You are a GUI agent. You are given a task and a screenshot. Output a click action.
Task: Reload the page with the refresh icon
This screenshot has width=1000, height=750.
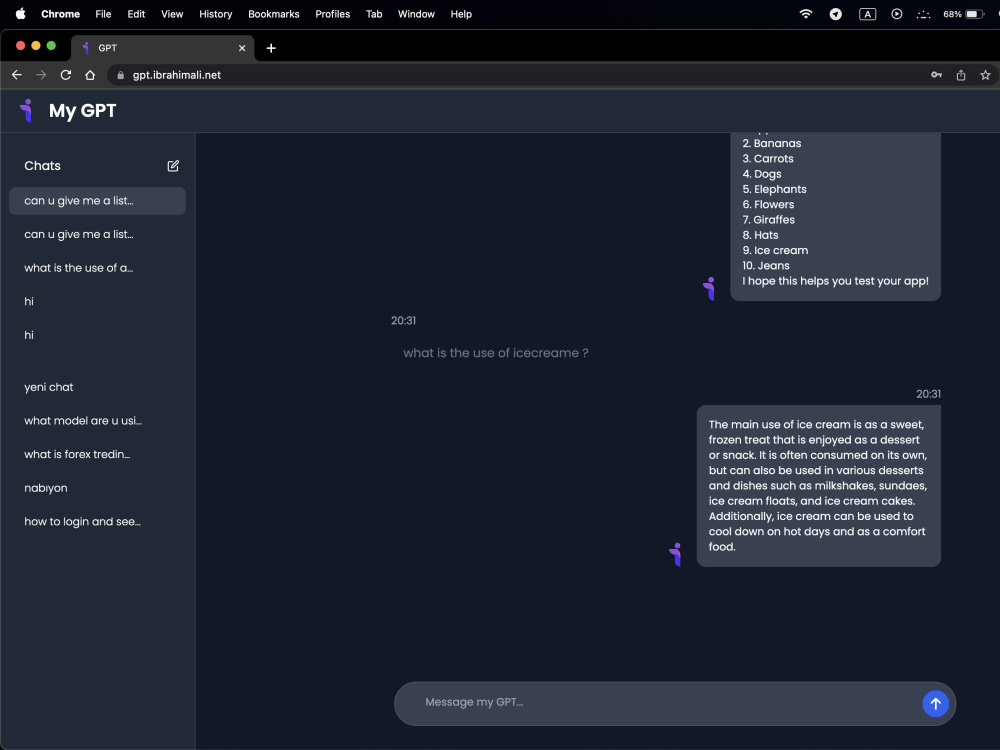65,74
